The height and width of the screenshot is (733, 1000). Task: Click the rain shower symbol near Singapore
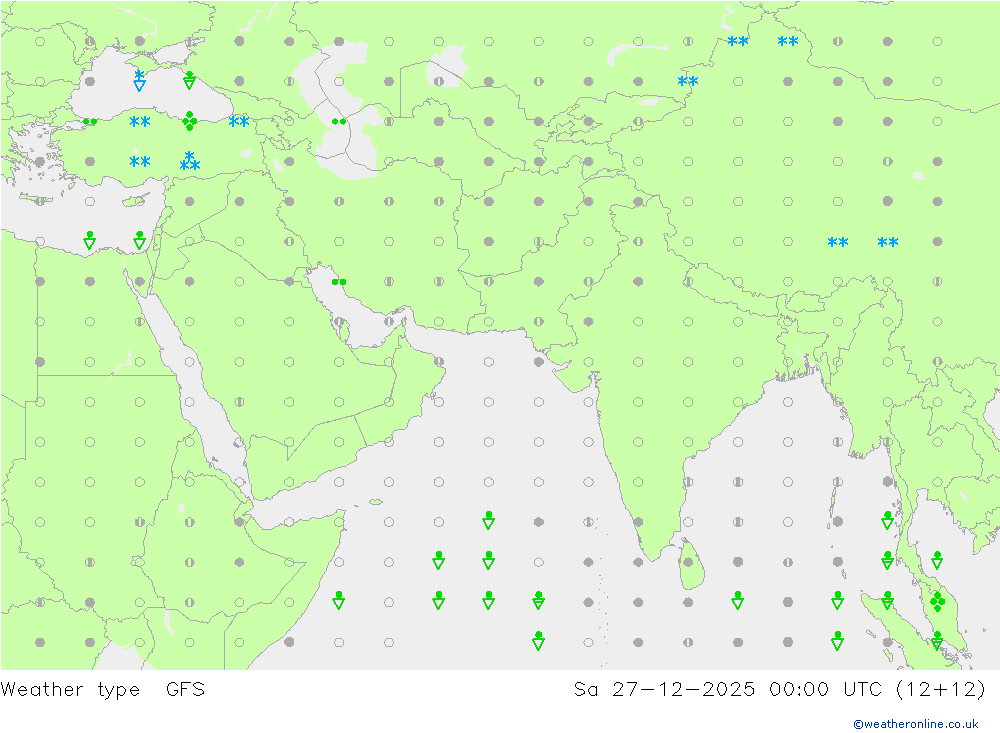click(938, 641)
